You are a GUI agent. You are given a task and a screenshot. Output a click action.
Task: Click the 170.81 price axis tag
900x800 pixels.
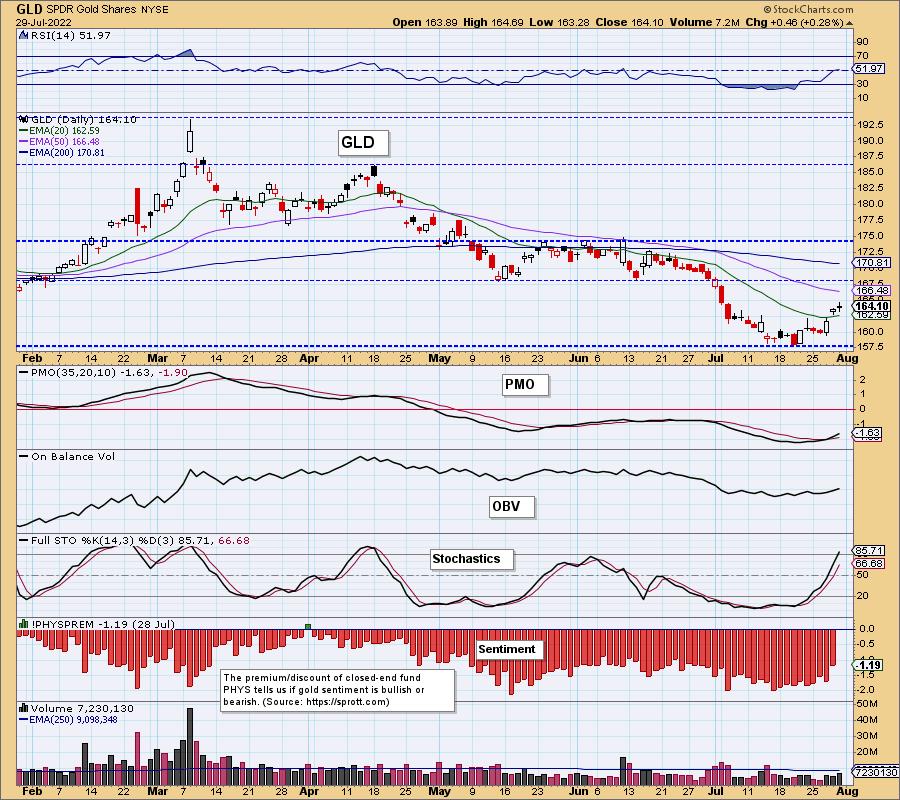point(872,264)
